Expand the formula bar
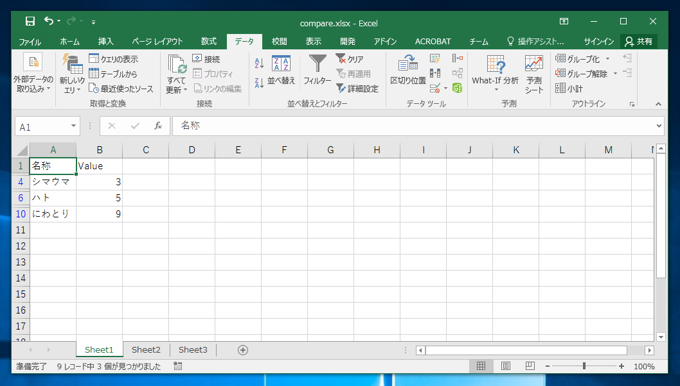 click(x=659, y=126)
